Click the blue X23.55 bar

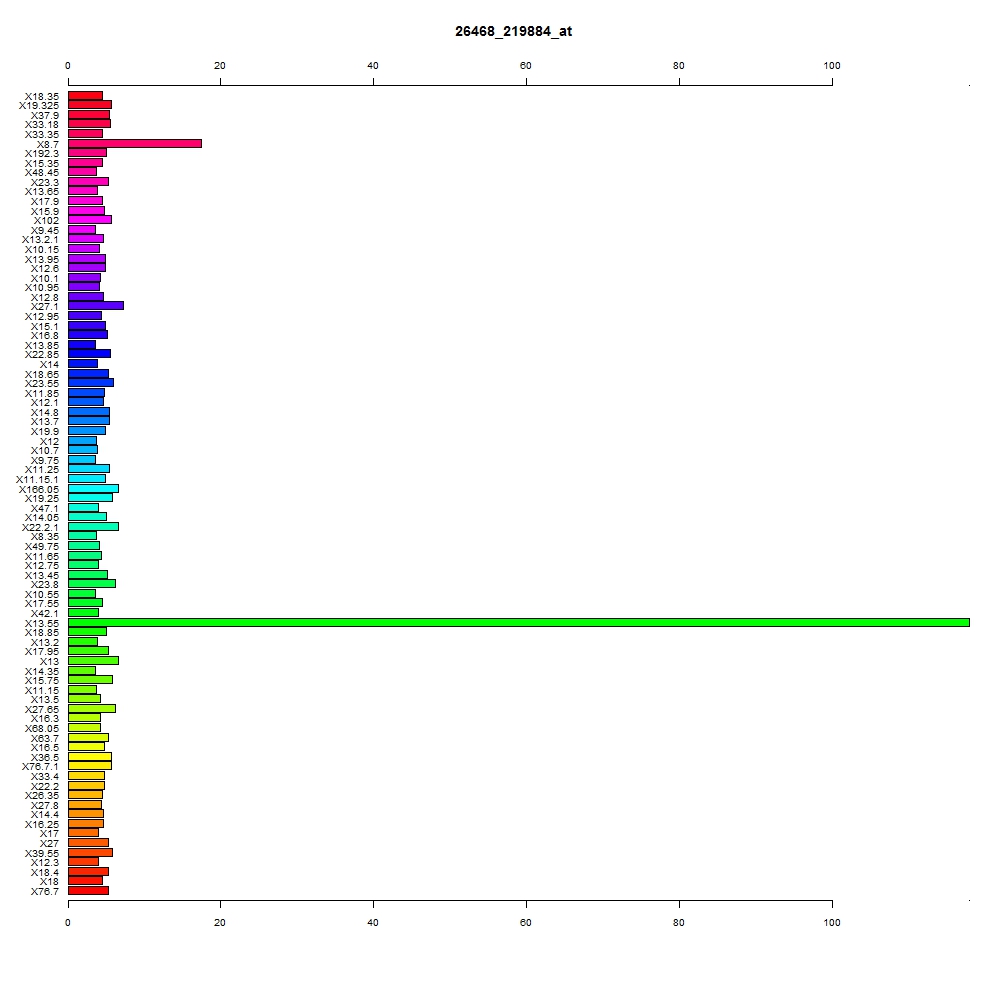[91, 382]
